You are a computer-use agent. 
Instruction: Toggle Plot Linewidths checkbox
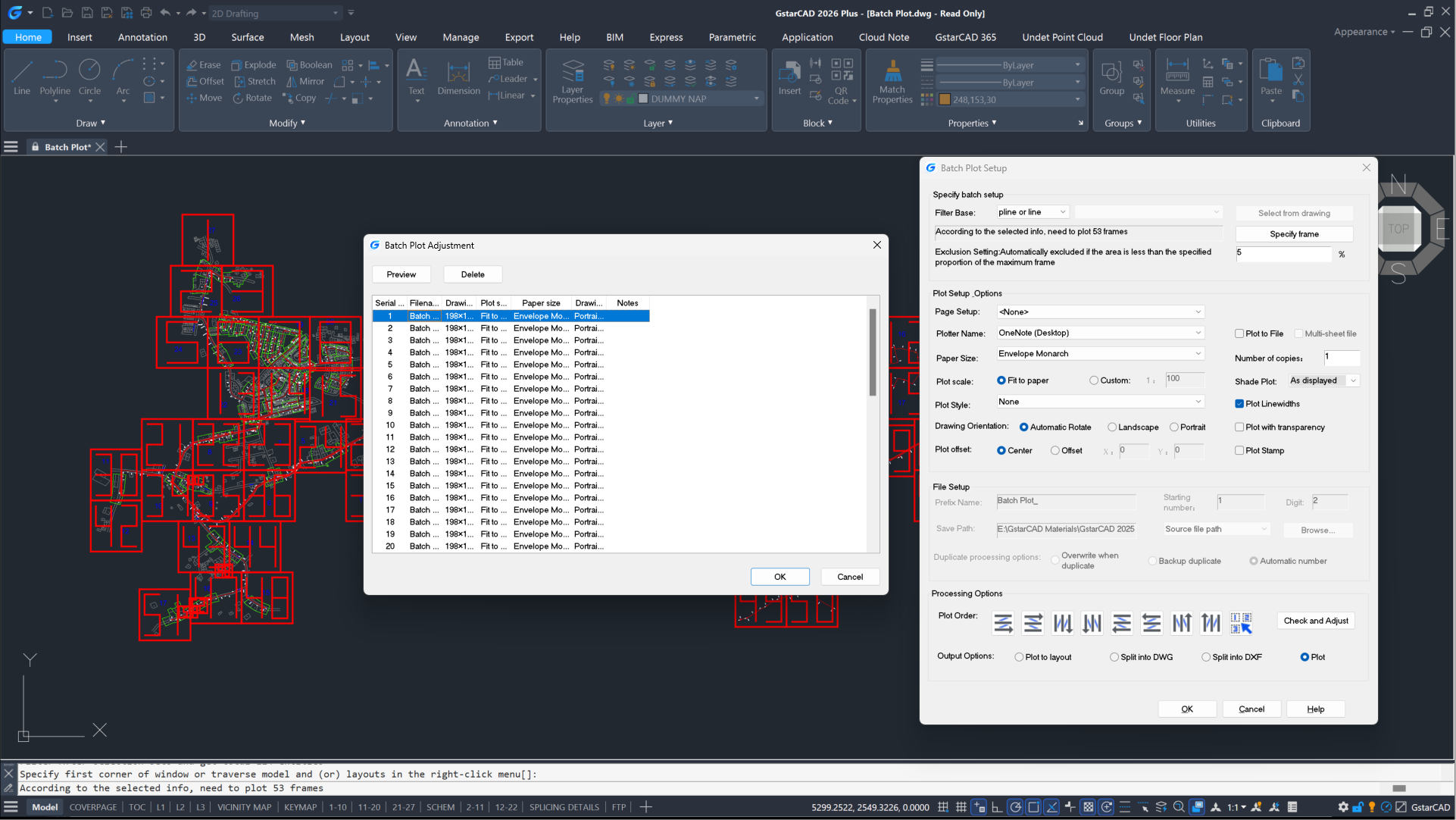point(1239,404)
